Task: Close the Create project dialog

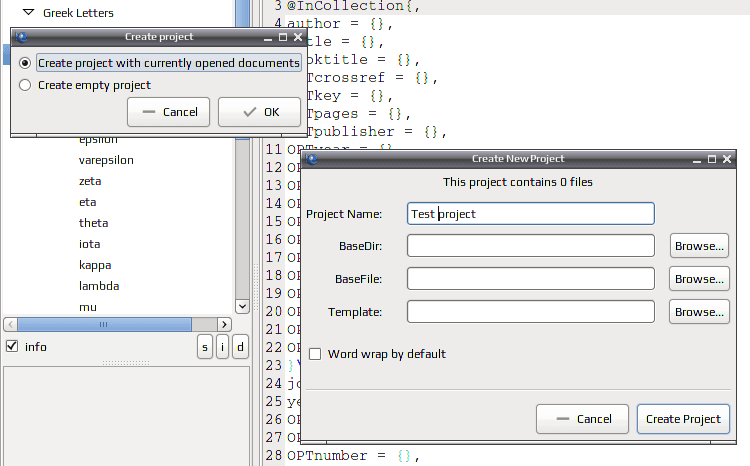Action: [x=298, y=37]
